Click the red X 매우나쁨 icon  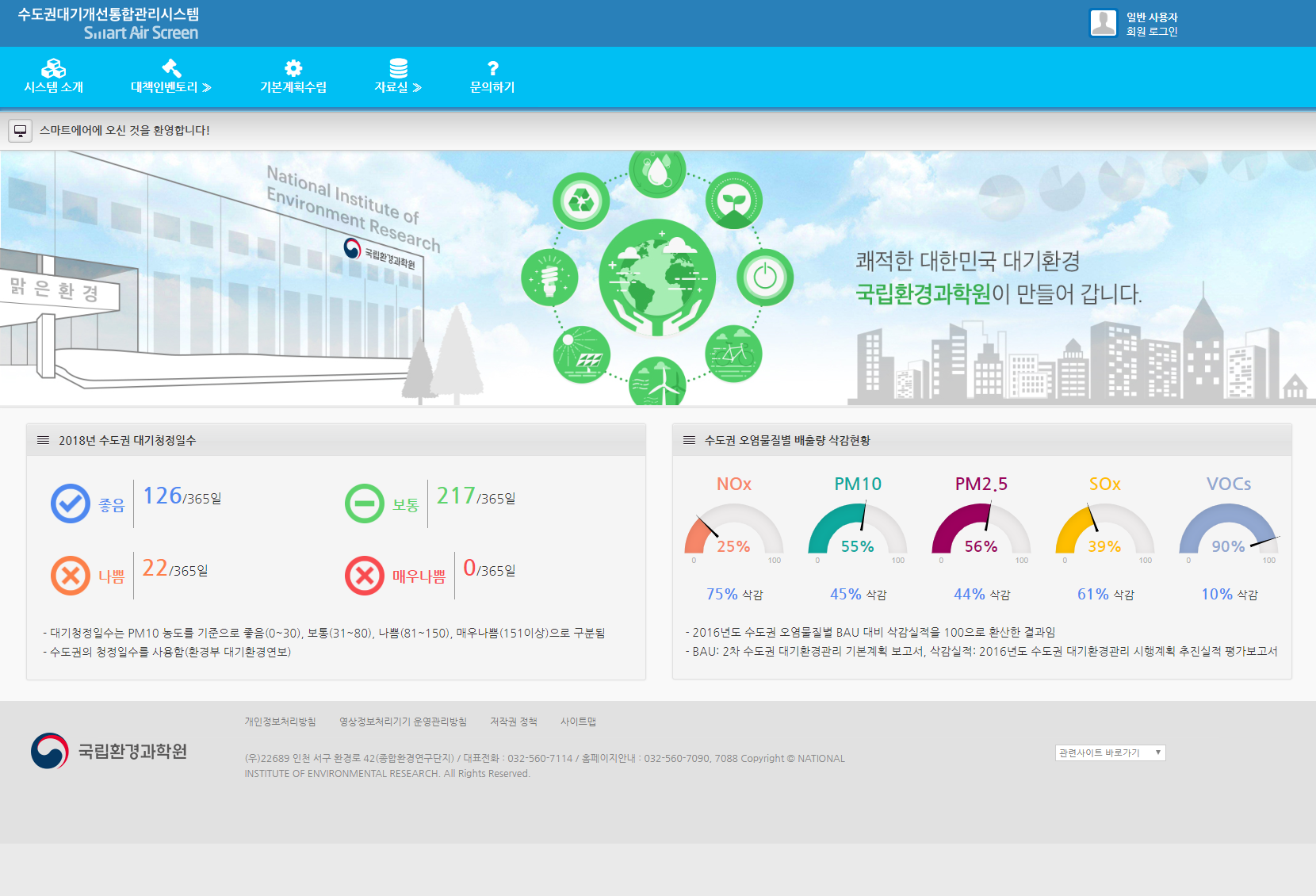tap(365, 576)
